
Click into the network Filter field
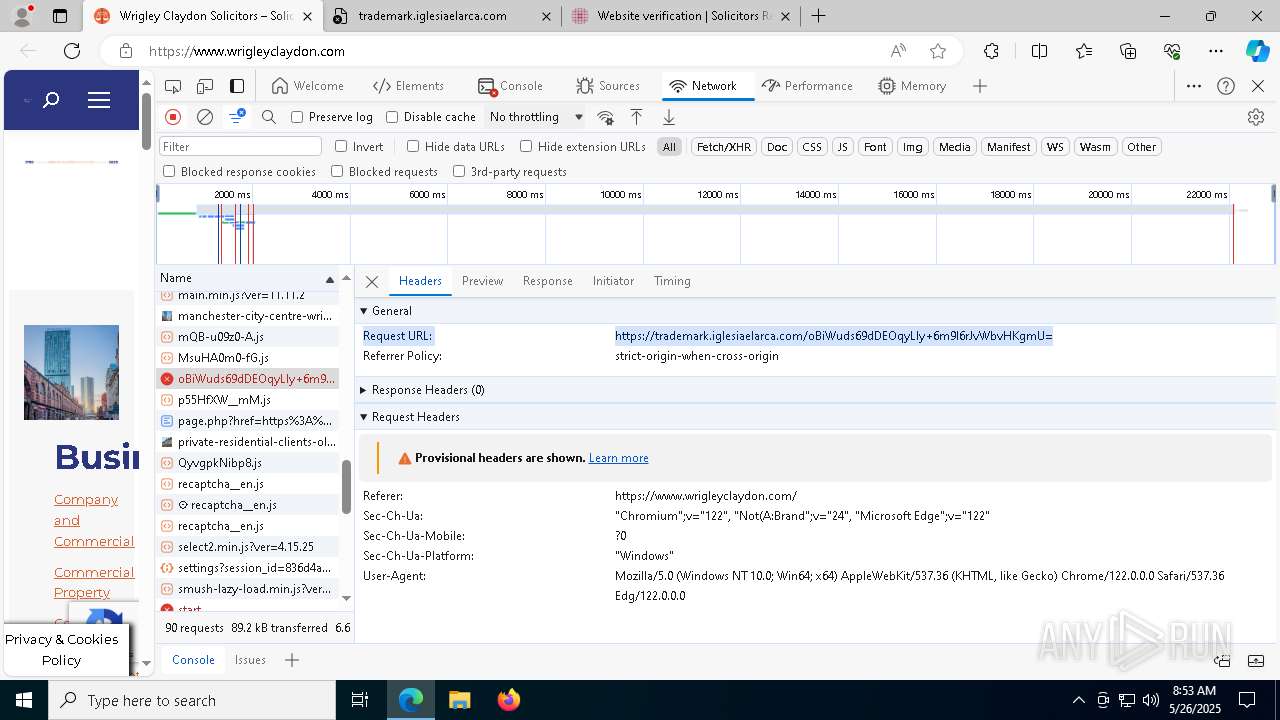240,147
